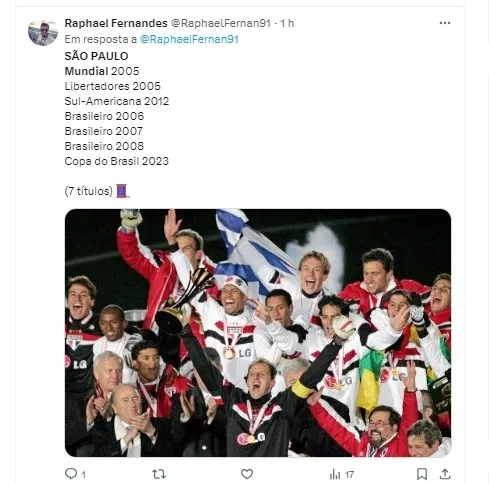Click the Mundial 2005 text line
The image size is (489, 483).
tap(102, 71)
